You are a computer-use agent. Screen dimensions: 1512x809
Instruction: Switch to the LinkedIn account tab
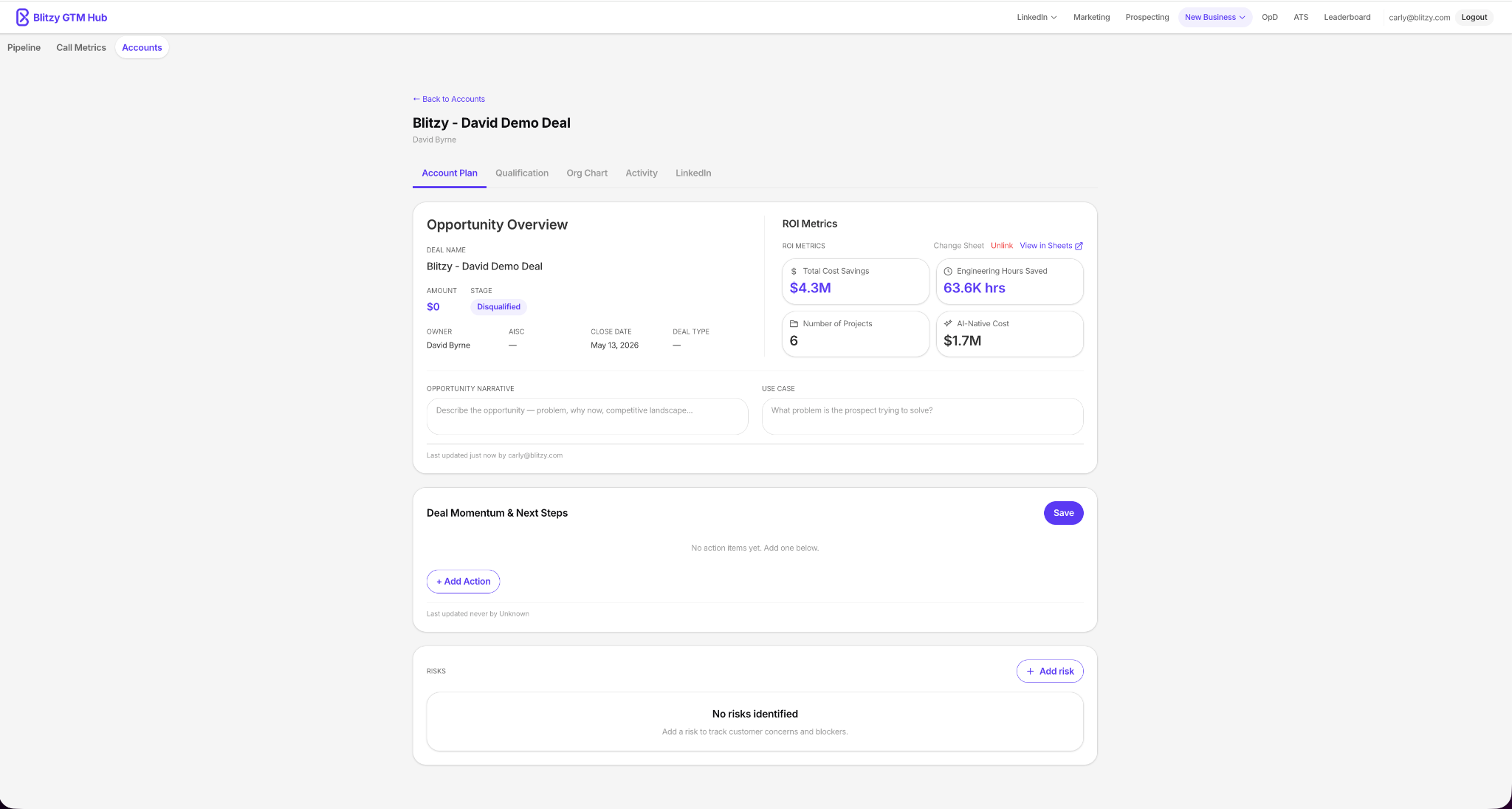click(693, 173)
